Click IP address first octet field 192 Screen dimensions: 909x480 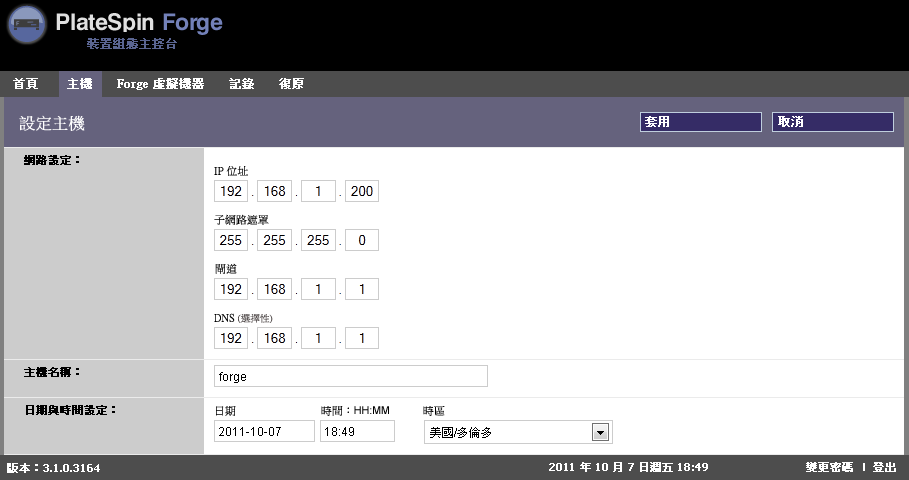pos(231,191)
